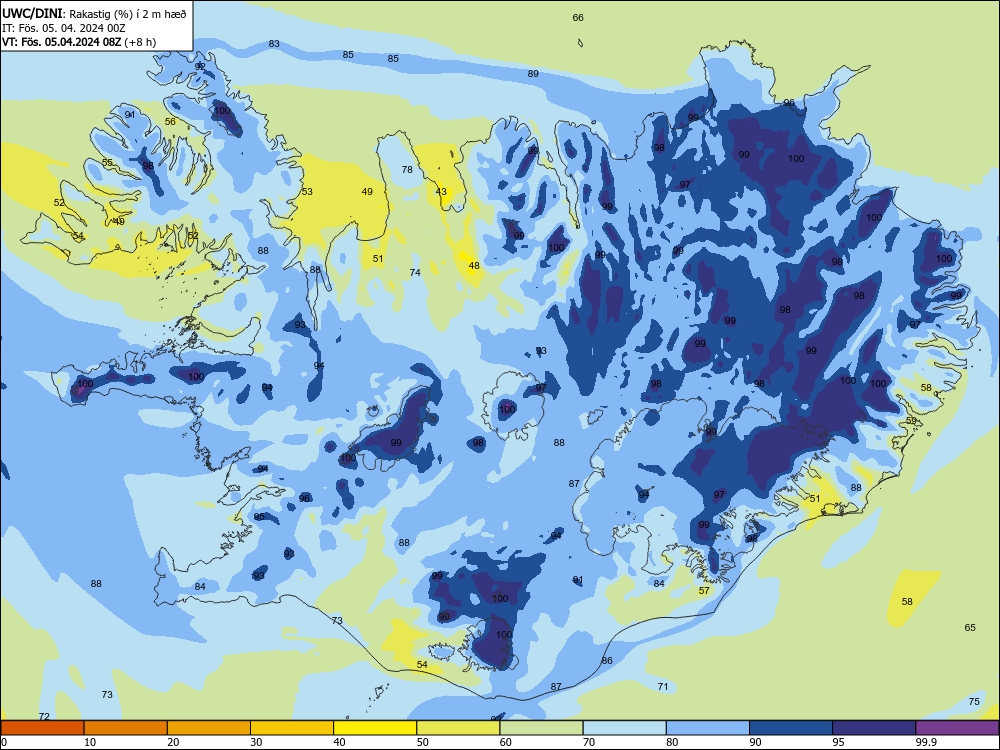The image size is (1000, 750).
Task: Click the humidity value '75' in the bottom-right corner
Action: [974, 702]
